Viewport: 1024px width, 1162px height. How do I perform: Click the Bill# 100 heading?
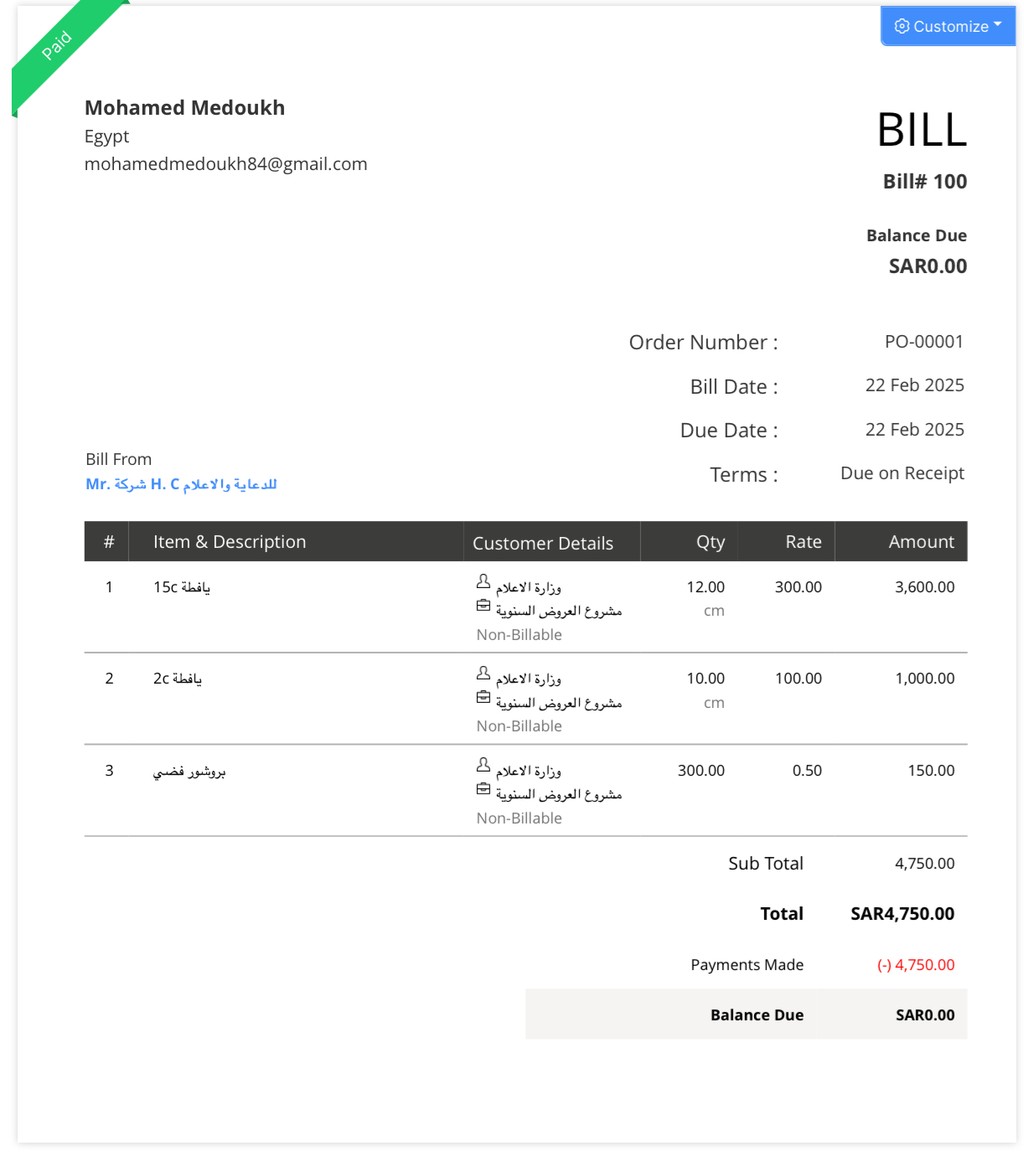point(924,182)
